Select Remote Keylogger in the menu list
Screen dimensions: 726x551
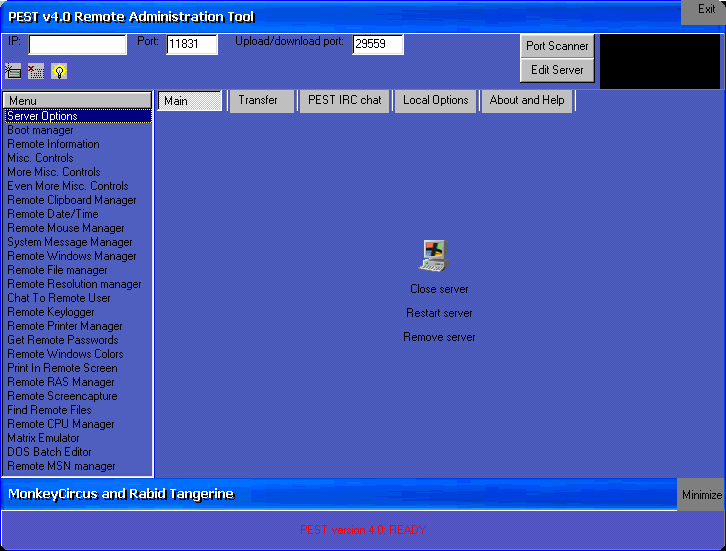pyautogui.click(x=51, y=312)
